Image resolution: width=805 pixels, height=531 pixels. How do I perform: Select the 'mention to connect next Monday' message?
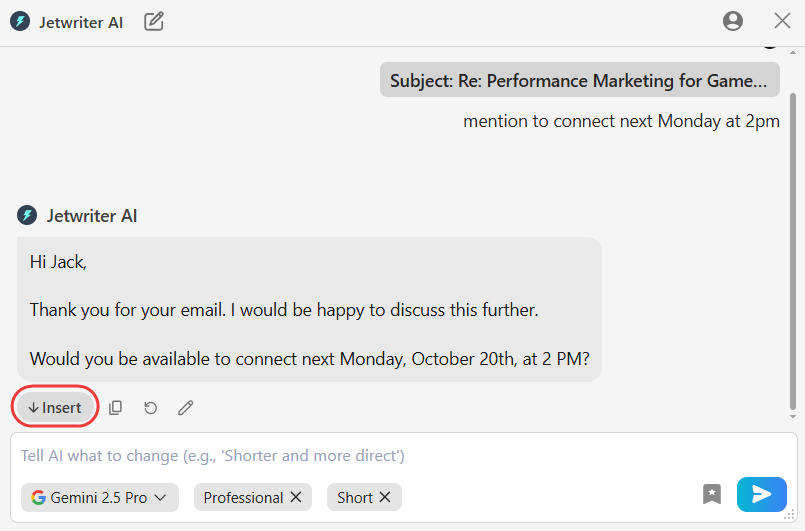621,121
